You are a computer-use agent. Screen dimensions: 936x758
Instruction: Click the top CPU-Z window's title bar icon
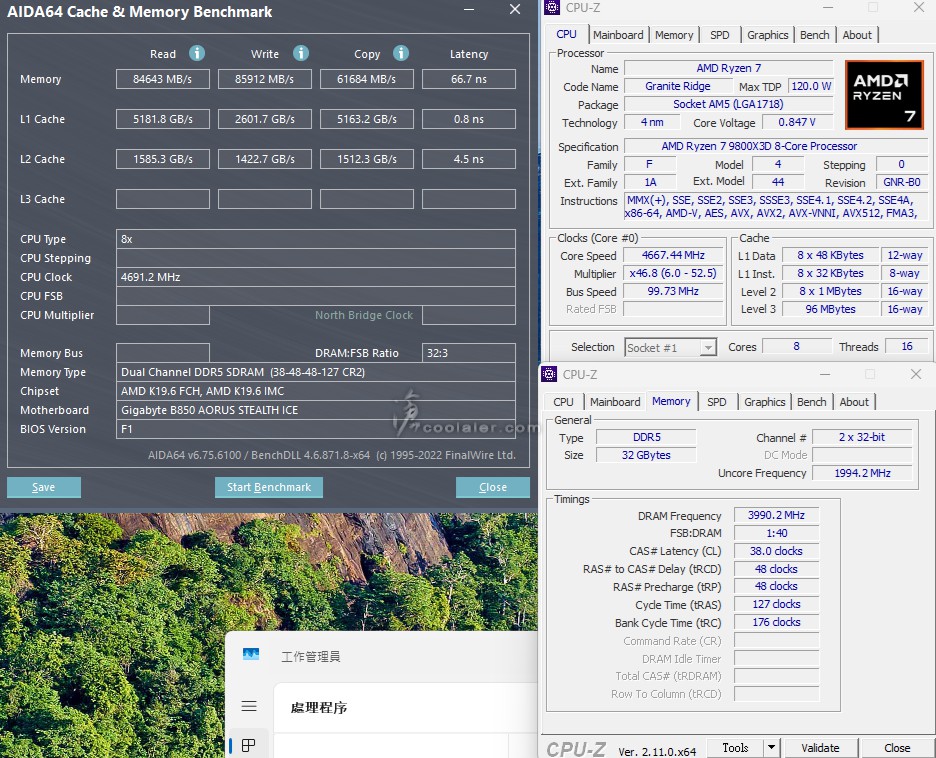coord(552,7)
